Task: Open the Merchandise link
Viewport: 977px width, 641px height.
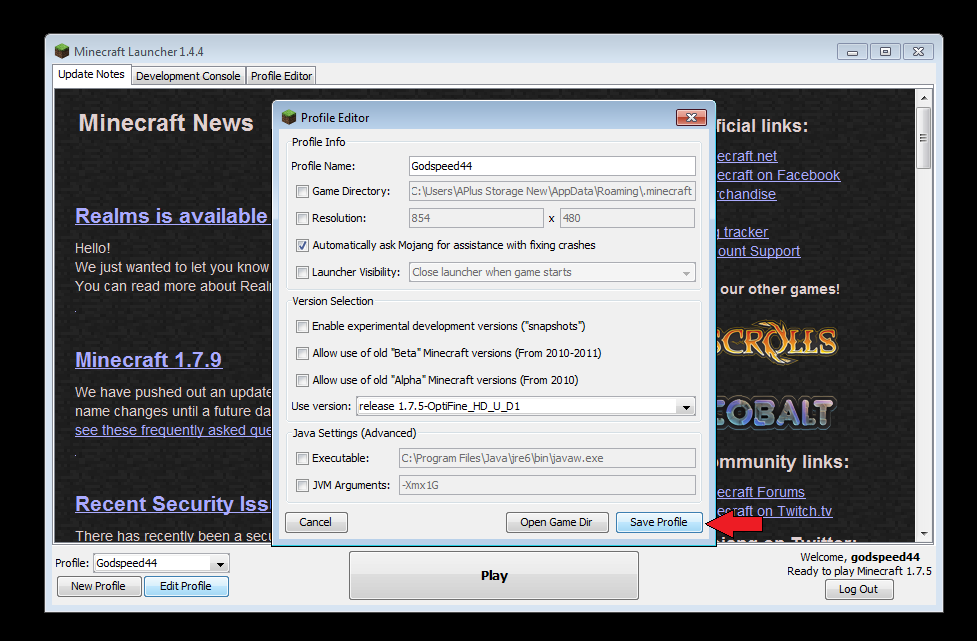Action: (x=746, y=194)
